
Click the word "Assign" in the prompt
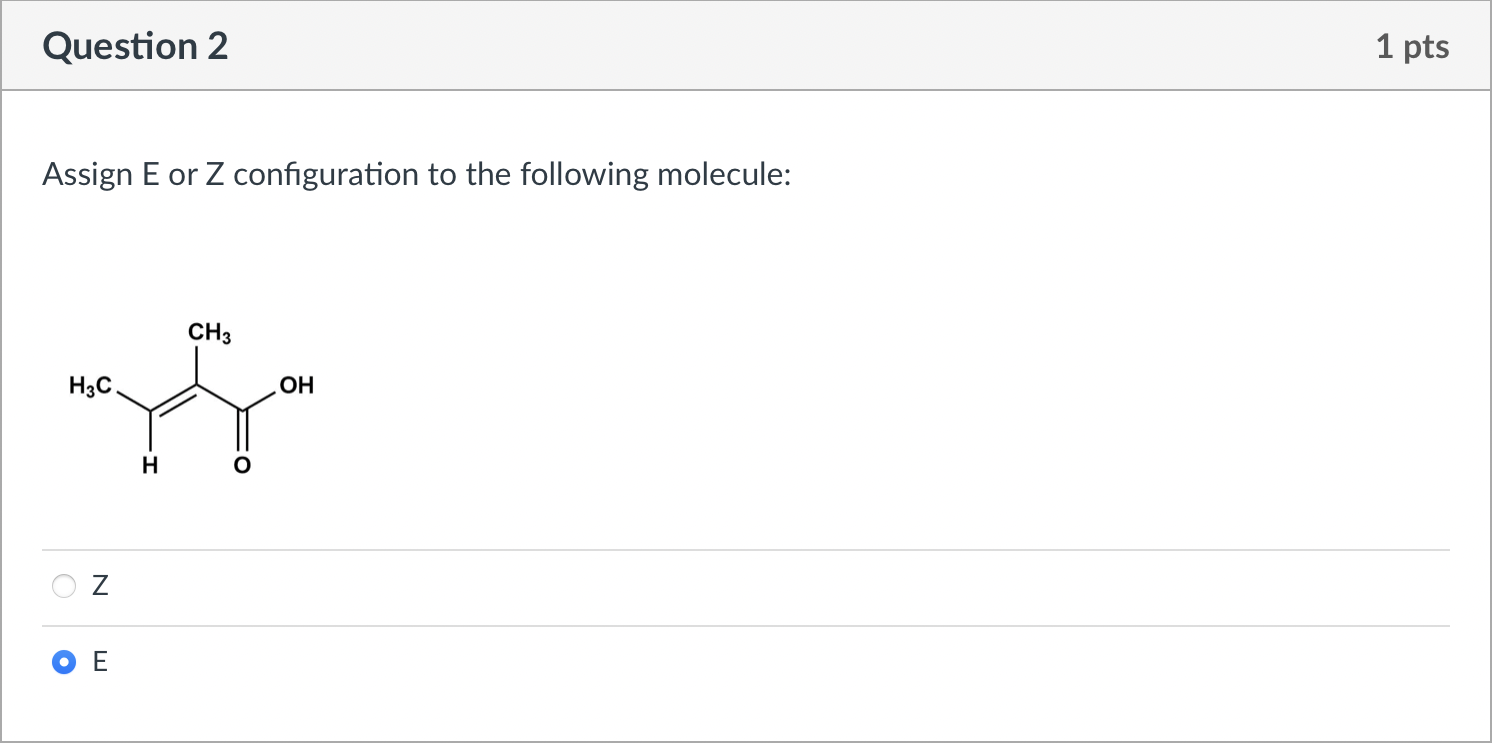click(x=87, y=175)
